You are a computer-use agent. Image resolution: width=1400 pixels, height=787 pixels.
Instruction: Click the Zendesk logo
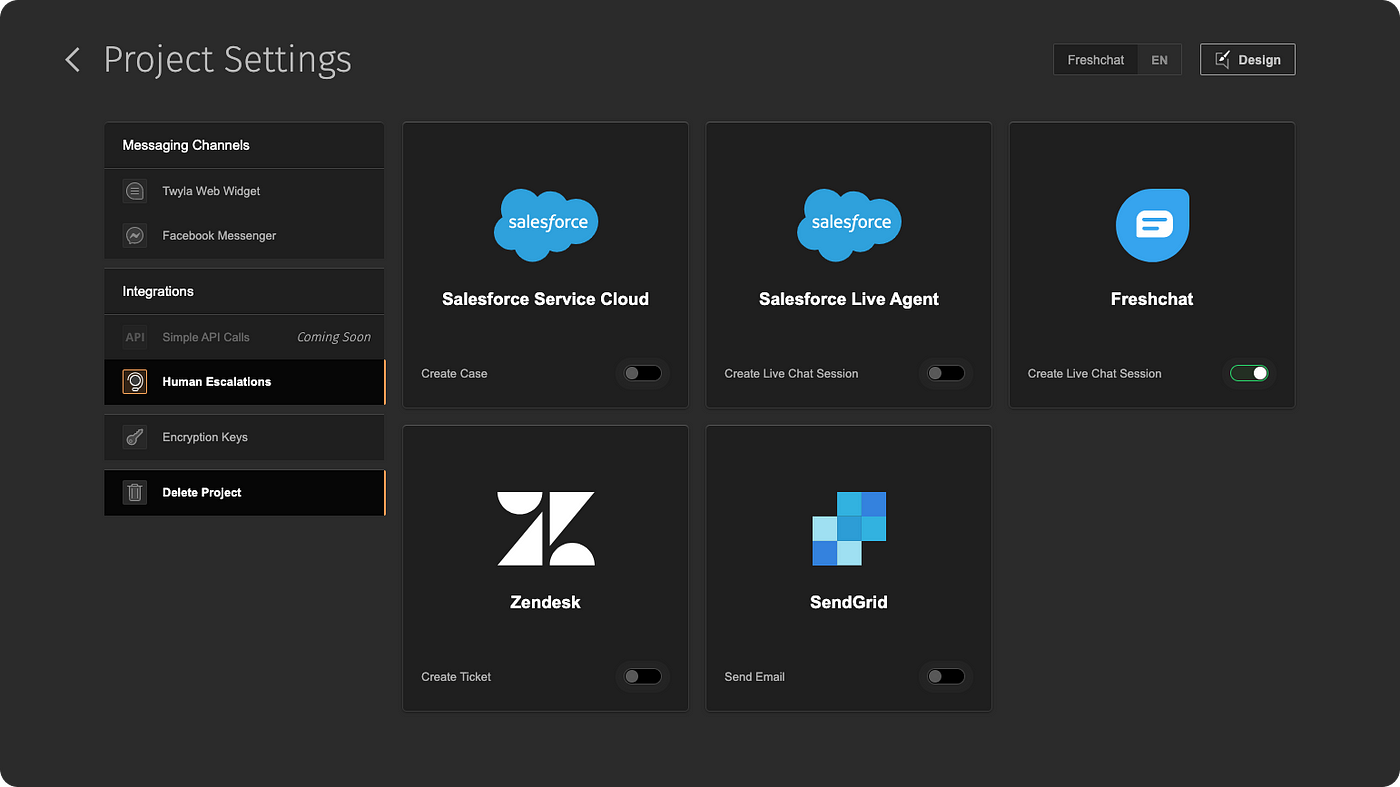(546, 528)
